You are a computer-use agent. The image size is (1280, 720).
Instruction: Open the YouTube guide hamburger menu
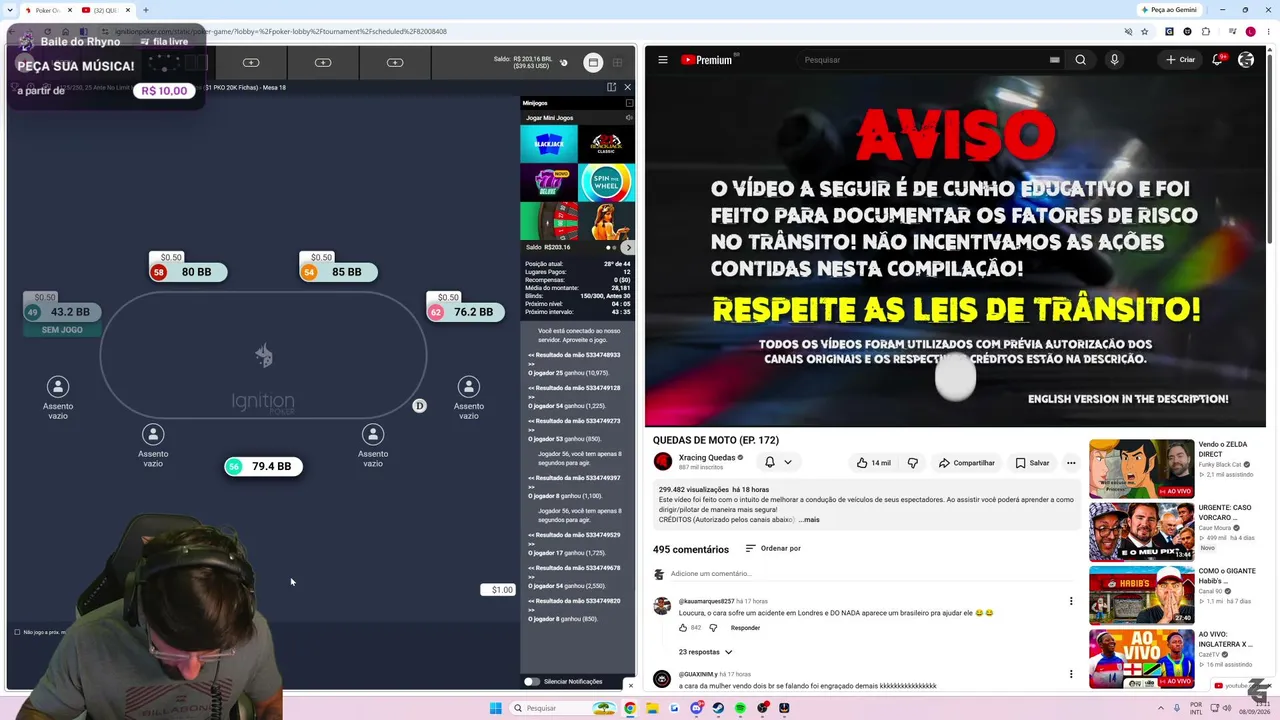[x=662, y=60]
